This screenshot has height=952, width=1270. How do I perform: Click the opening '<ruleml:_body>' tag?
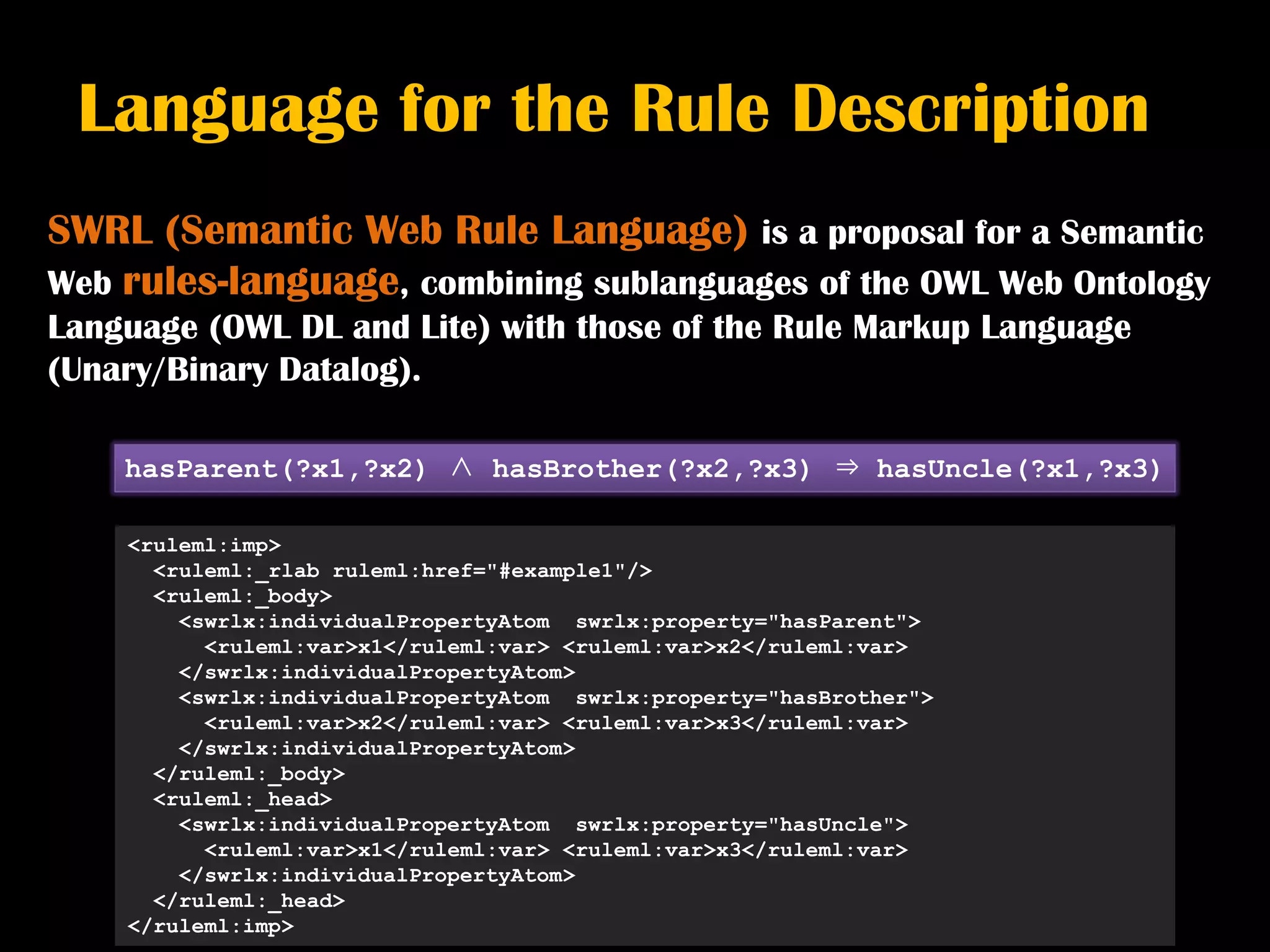click(242, 597)
